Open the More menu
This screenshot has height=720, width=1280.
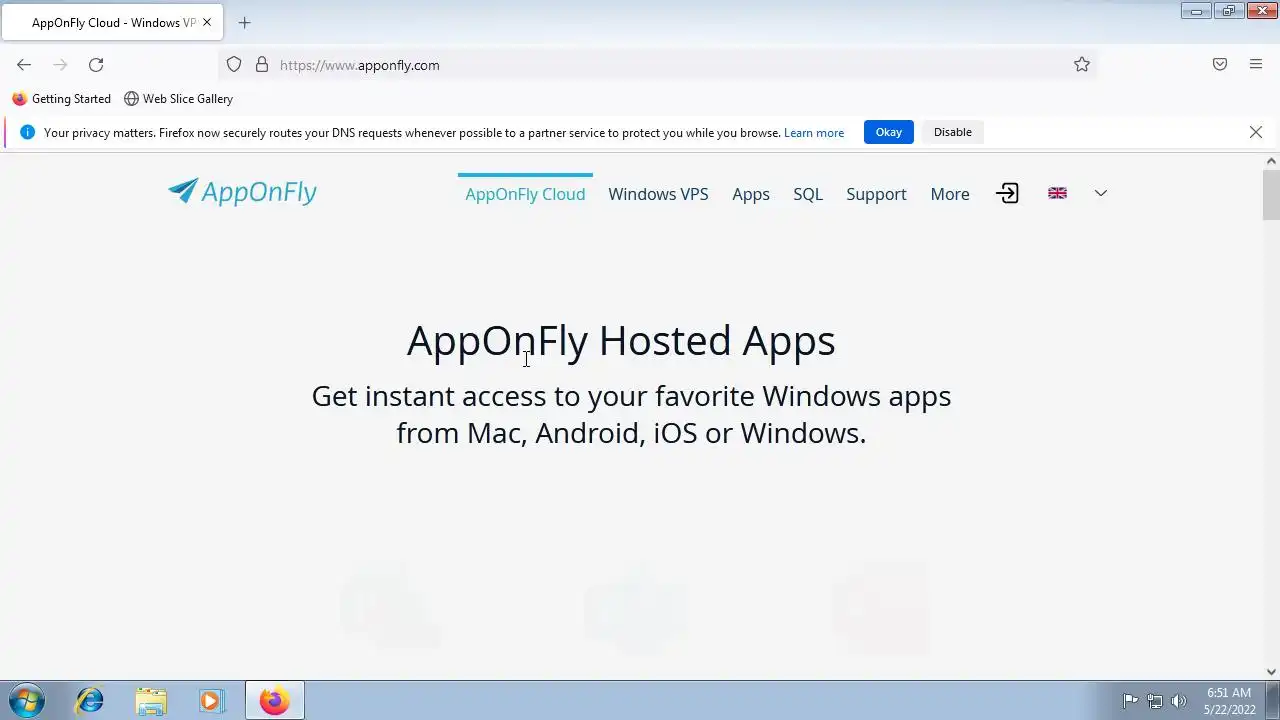(x=950, y=194)
